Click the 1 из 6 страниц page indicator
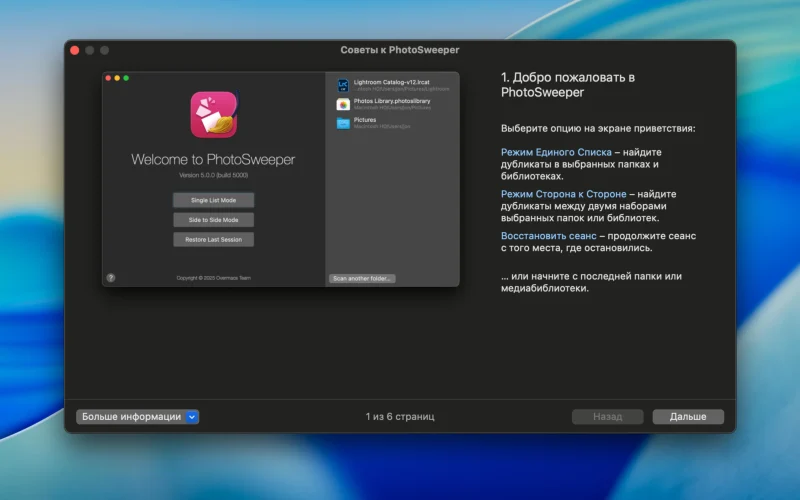 tap(400, 416)
